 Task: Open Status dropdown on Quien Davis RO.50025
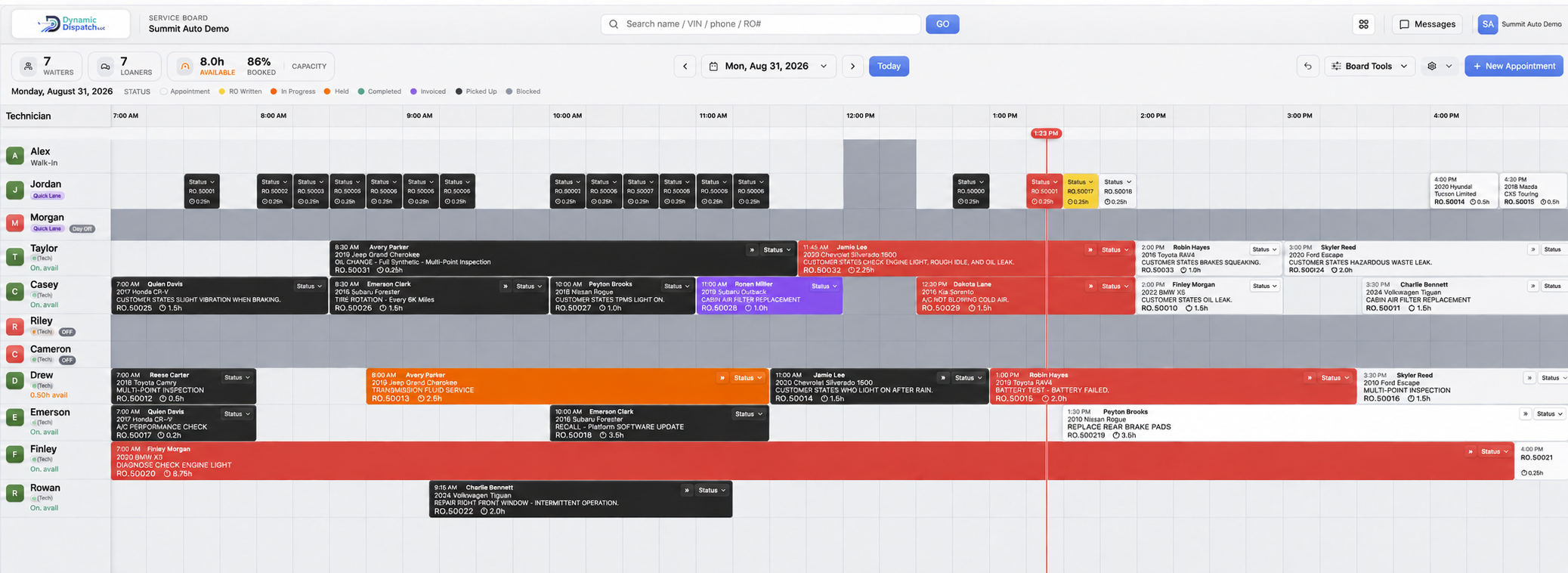309,286
